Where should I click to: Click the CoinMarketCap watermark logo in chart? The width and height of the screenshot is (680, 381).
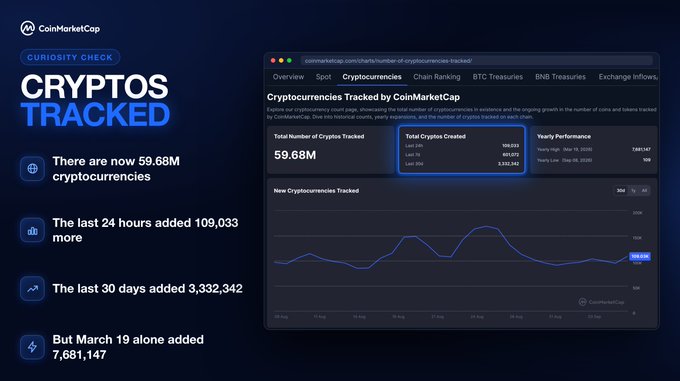tap(602, 302)
